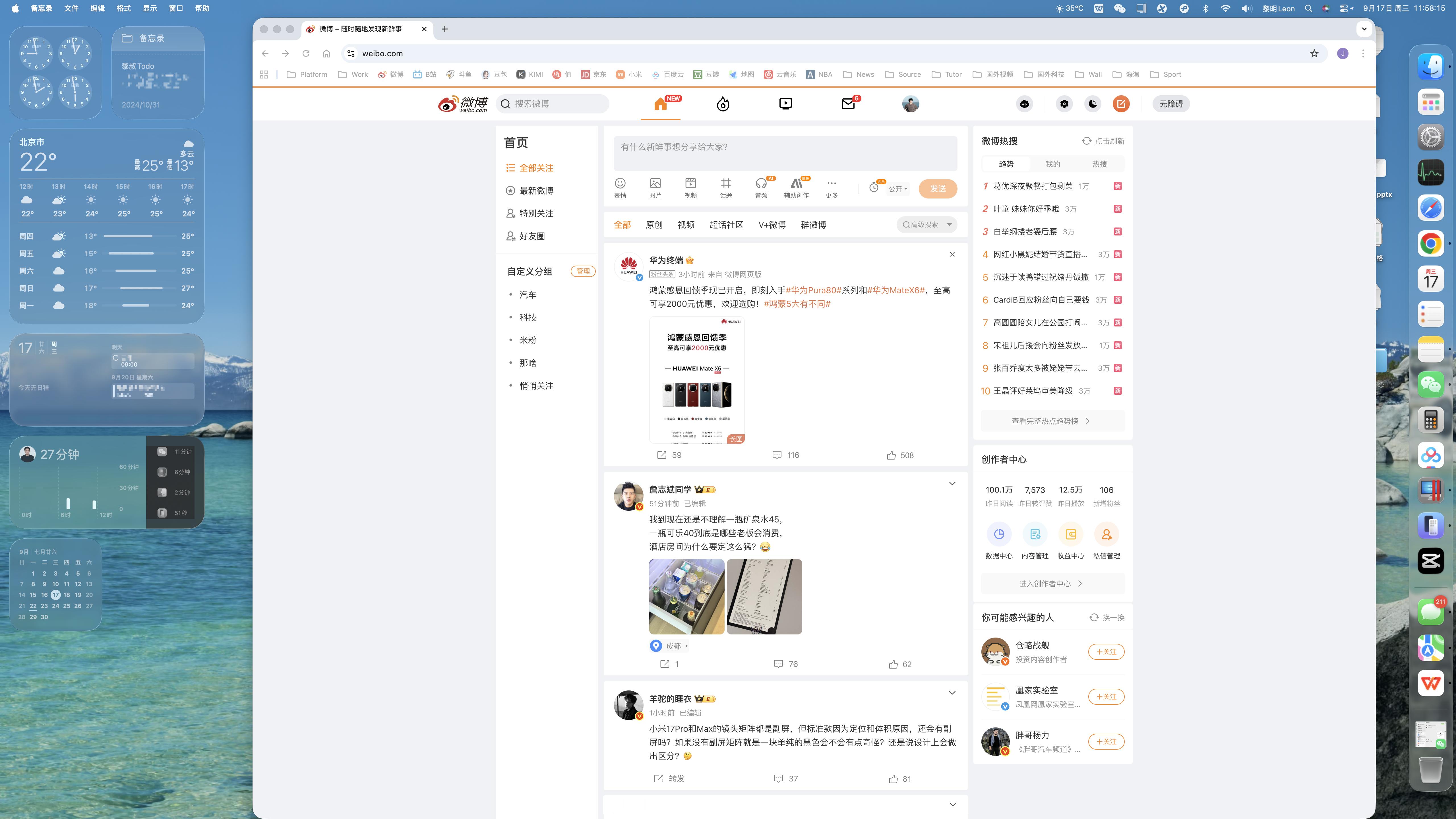
Task: Follow 胖哥杨力 with +关注
Action: pyautogui.click(x=1106, y=742)
